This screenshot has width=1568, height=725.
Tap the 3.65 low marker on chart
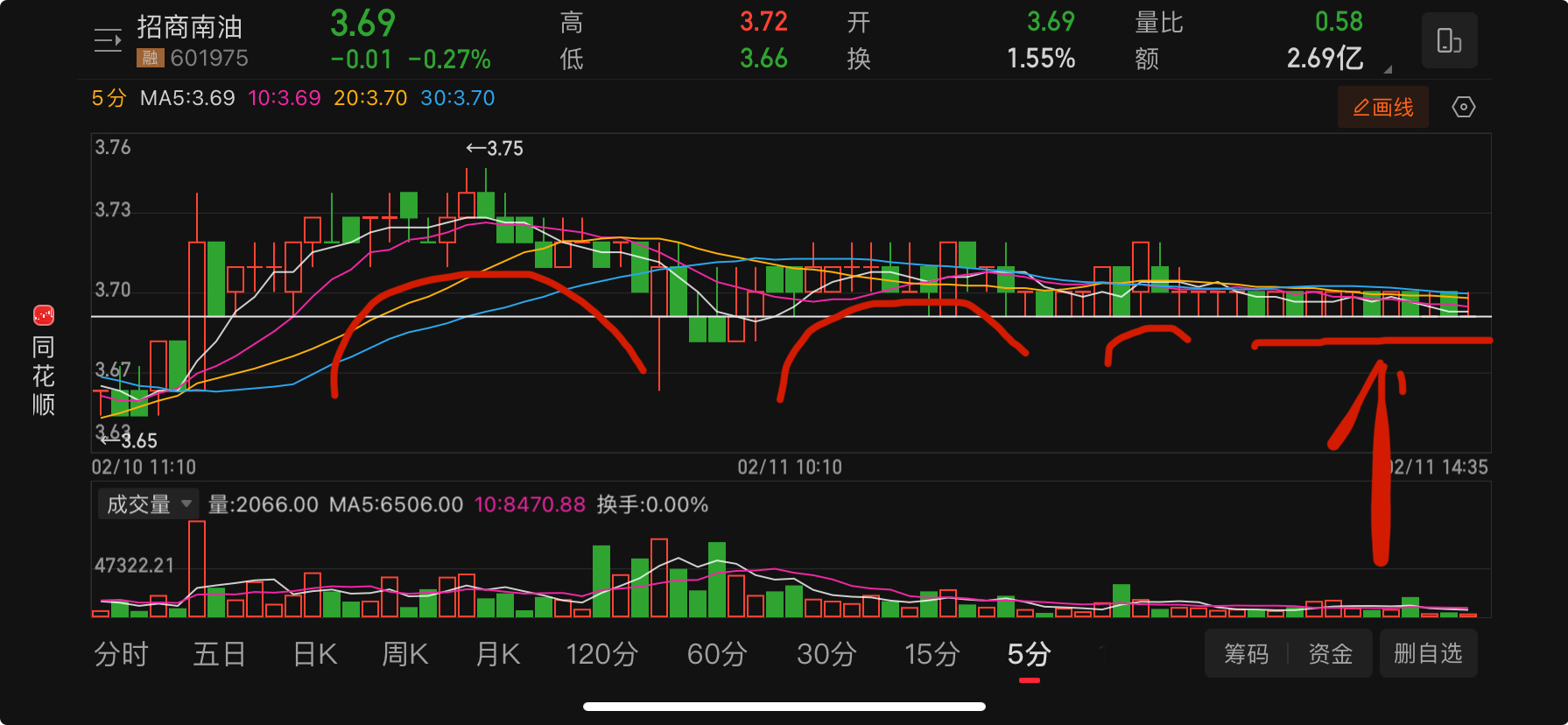point(130,440)
